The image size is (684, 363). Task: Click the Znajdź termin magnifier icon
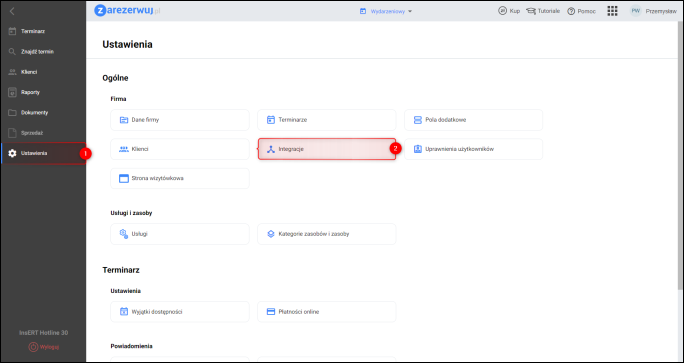(x=13, y=51)
